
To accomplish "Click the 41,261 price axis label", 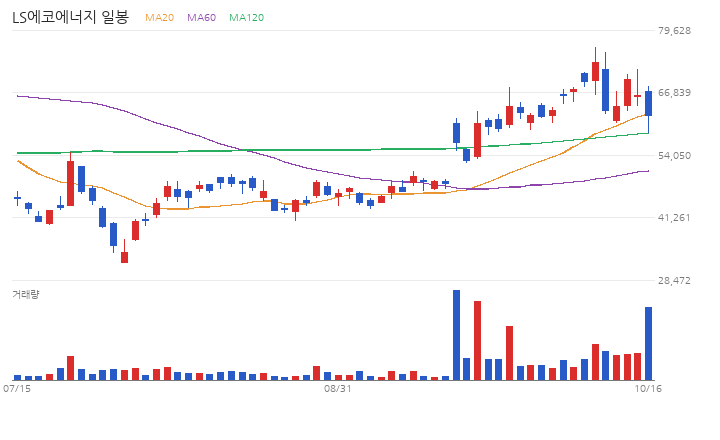I will [x=674, y=217].
